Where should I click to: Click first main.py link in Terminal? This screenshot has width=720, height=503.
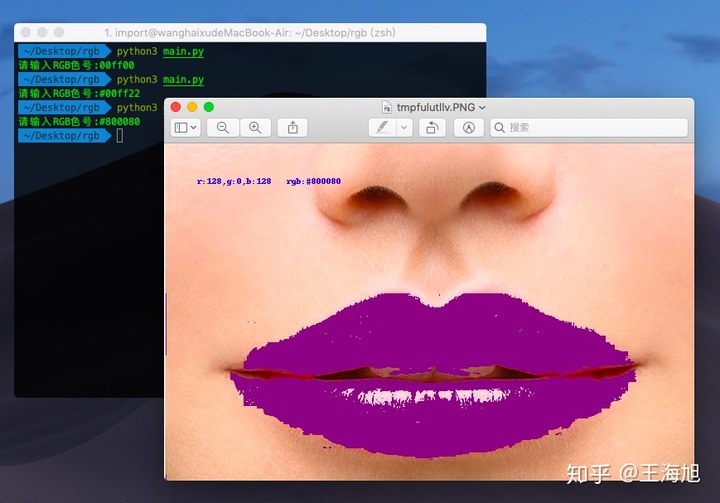pos(183,51)
